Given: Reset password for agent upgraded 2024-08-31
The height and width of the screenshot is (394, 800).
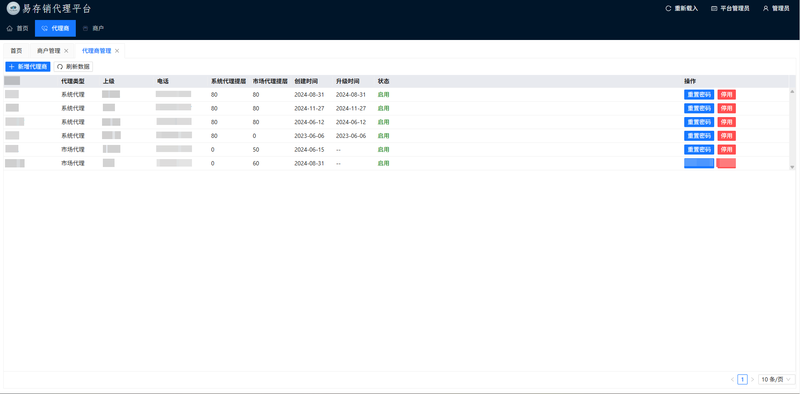Looking at the screenshot, I should [699, 94].
